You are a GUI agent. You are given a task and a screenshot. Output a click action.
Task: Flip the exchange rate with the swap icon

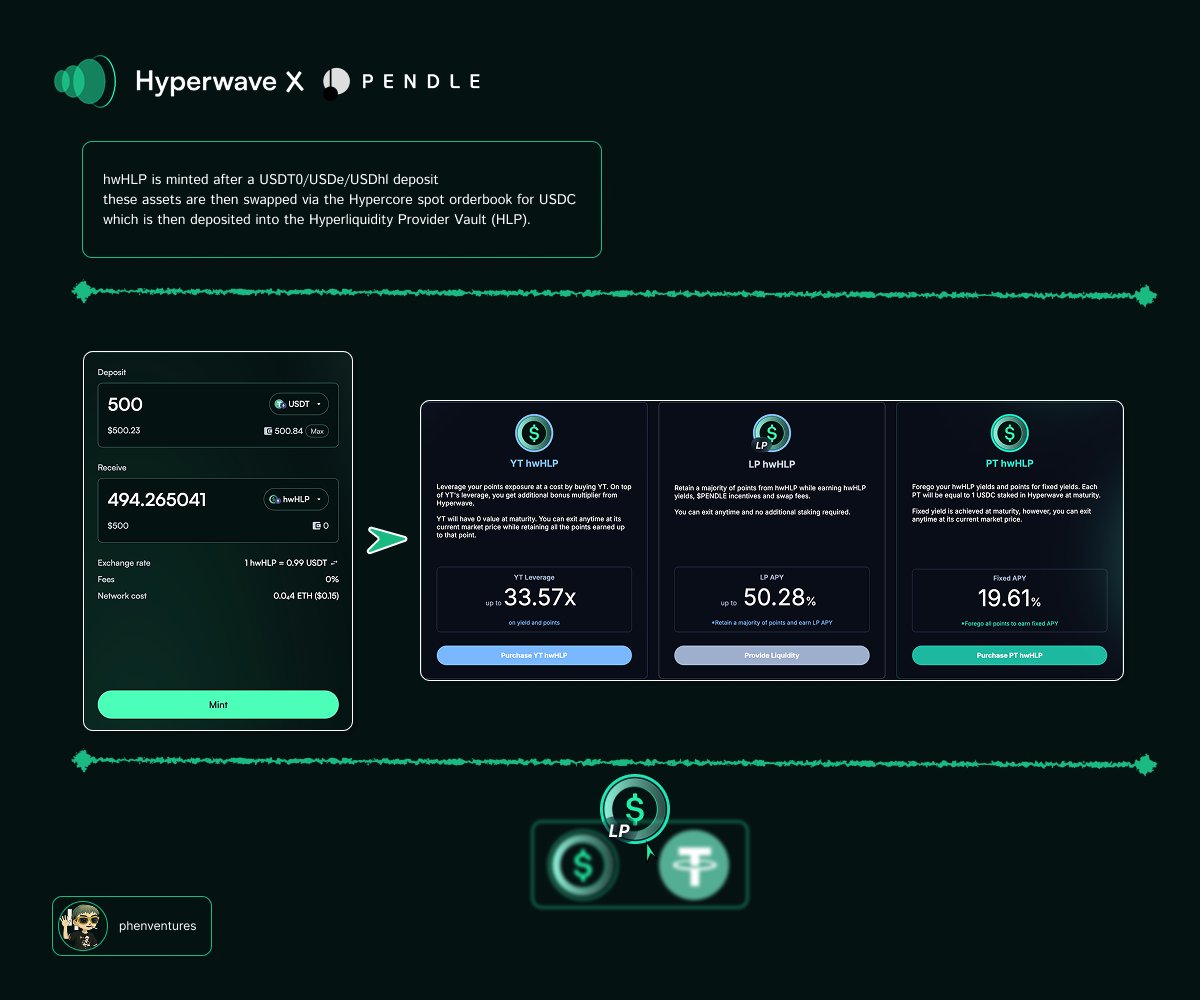point(334,563)
